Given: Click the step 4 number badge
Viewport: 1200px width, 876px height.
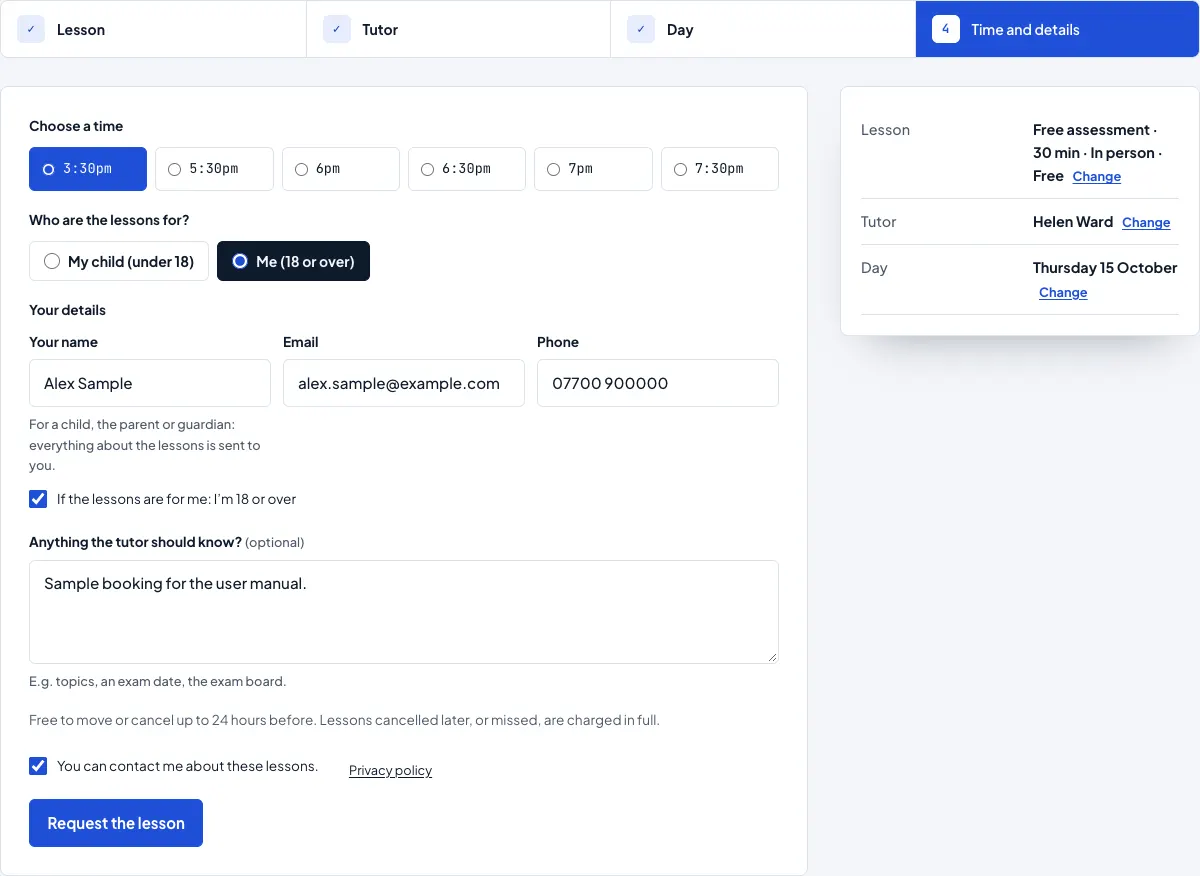Looking at the screenshot, I should [x=946, y=29].
